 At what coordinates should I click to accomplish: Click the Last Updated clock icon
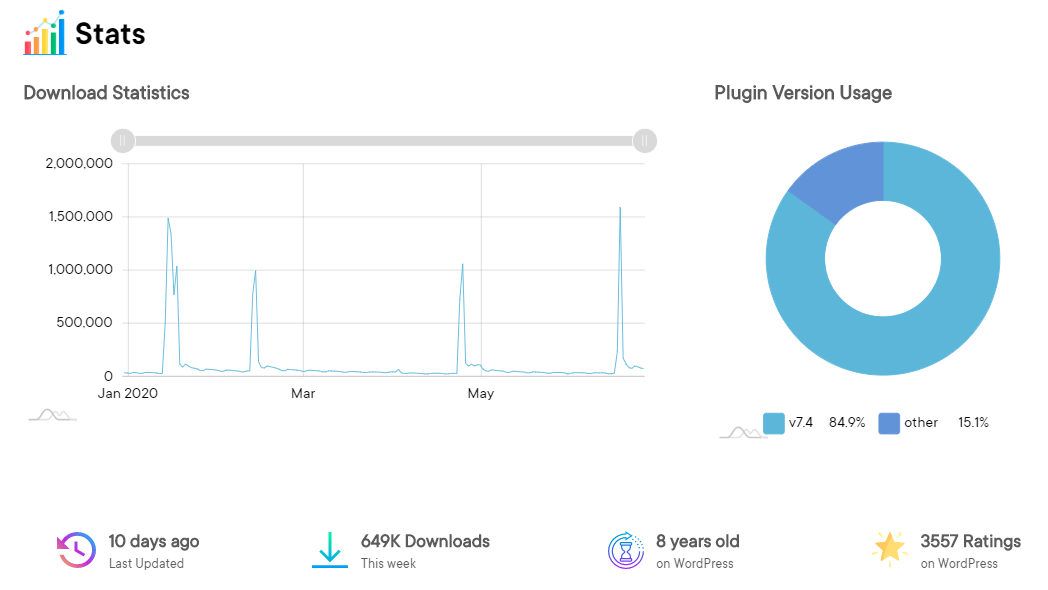(76, 550)
